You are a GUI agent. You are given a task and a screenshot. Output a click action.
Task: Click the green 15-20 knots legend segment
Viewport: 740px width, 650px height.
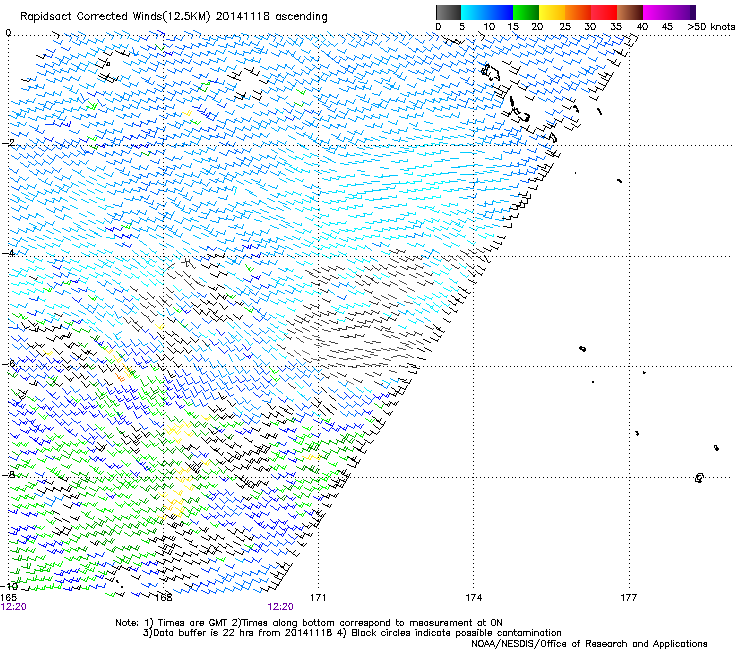pyautogui.click(x=526, y=12)
